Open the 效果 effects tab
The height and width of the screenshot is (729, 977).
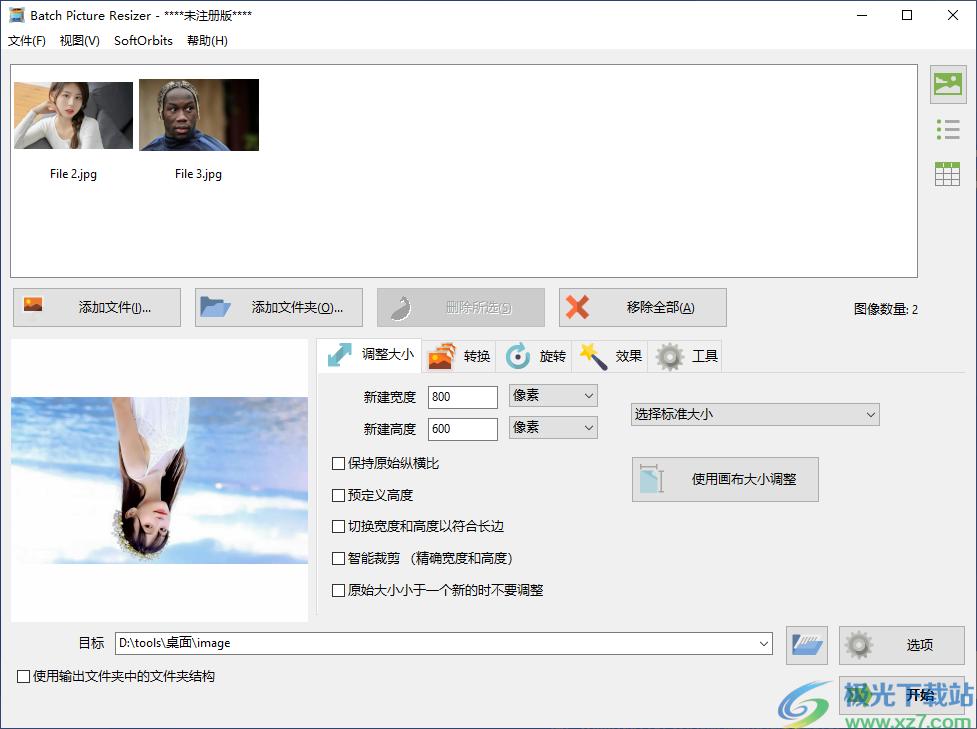(612, 356)
